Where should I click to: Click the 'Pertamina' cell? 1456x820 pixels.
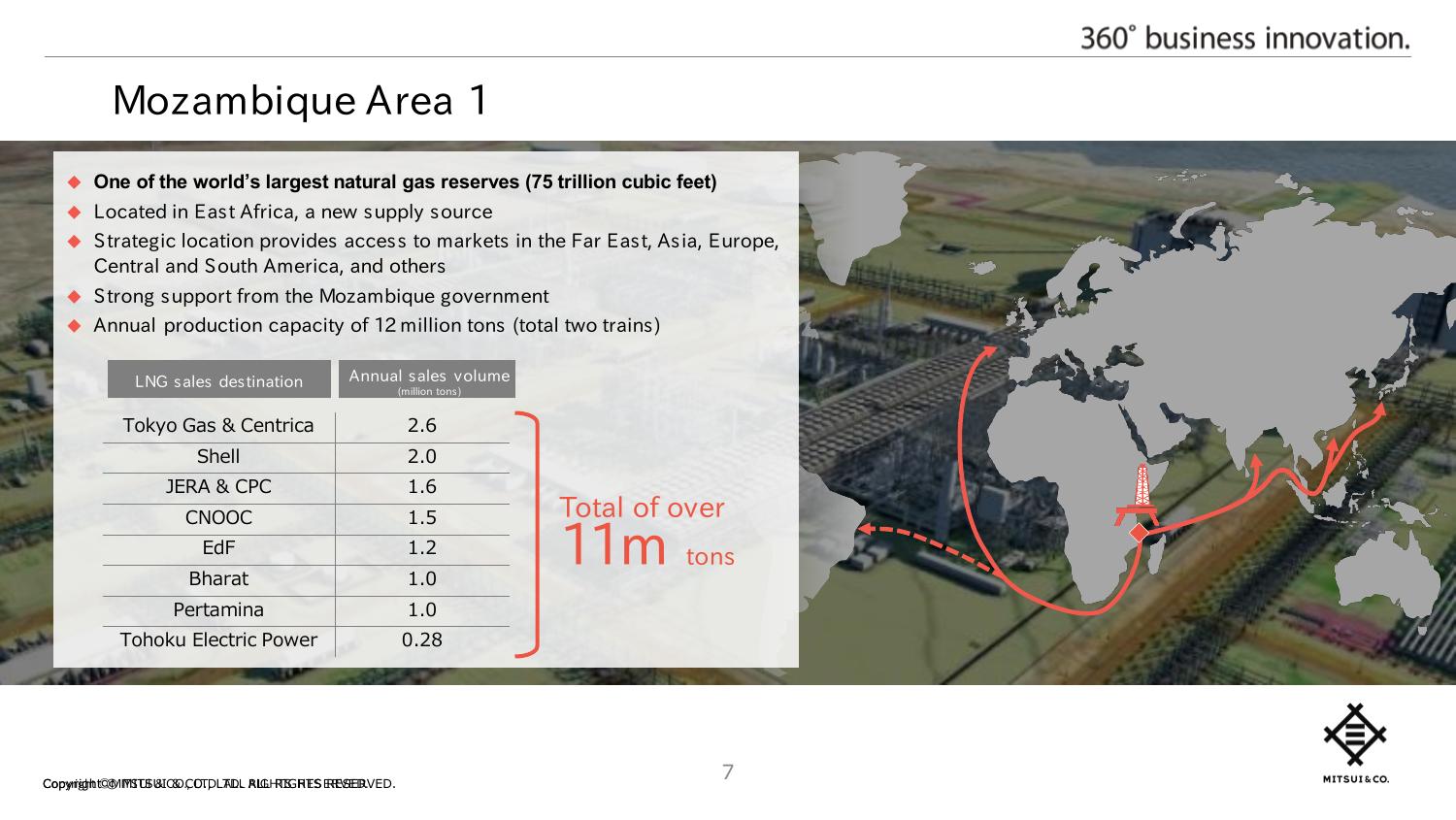coord(218,609)
